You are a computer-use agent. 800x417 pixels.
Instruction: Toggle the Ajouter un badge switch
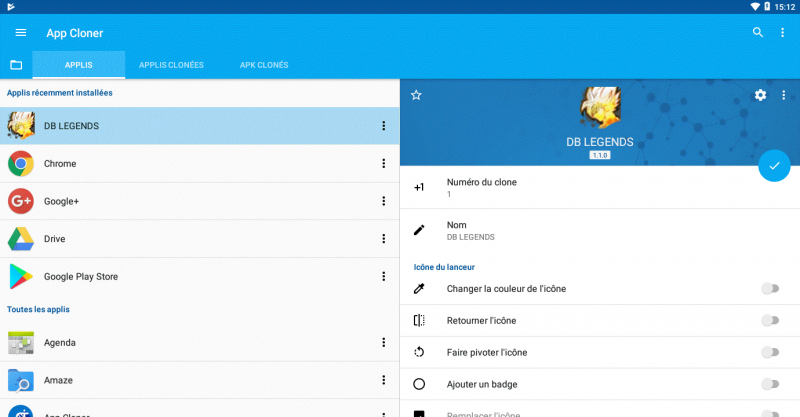pyautogui.click(x=769, y=384)
